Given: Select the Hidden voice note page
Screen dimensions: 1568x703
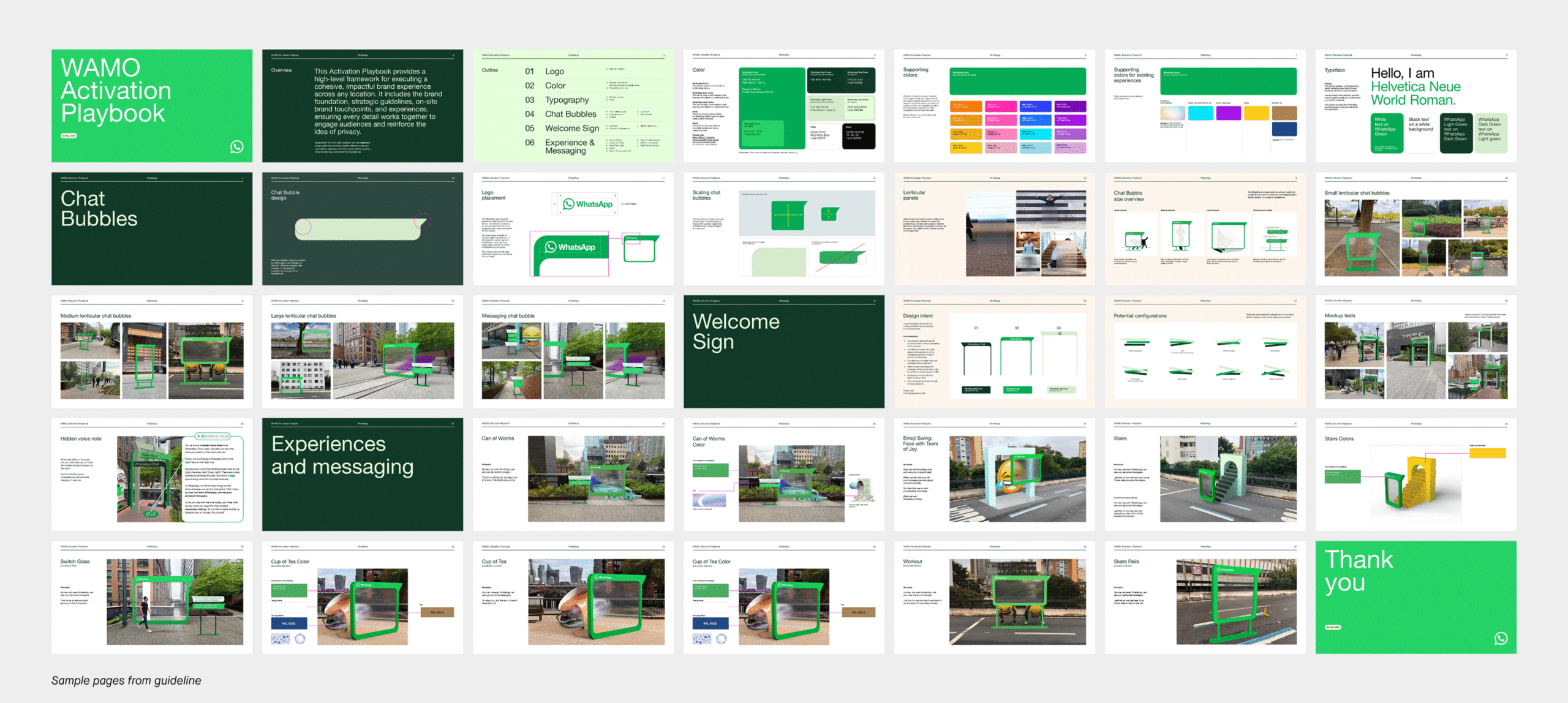Looking at the screenshot, I should pyautogui.click(x=152, y=475).
